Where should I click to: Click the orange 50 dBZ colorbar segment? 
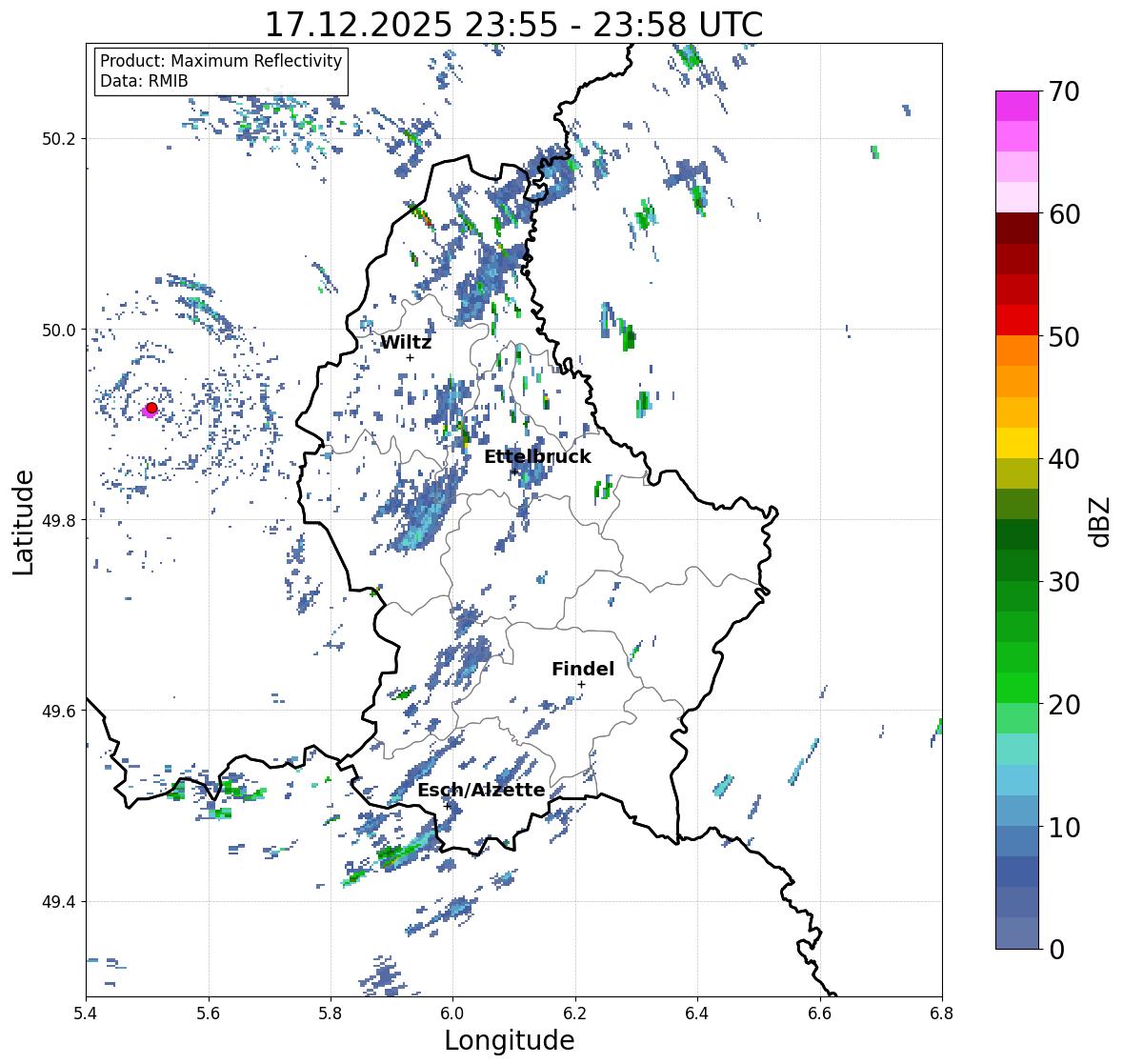(x=1017, y=351)
